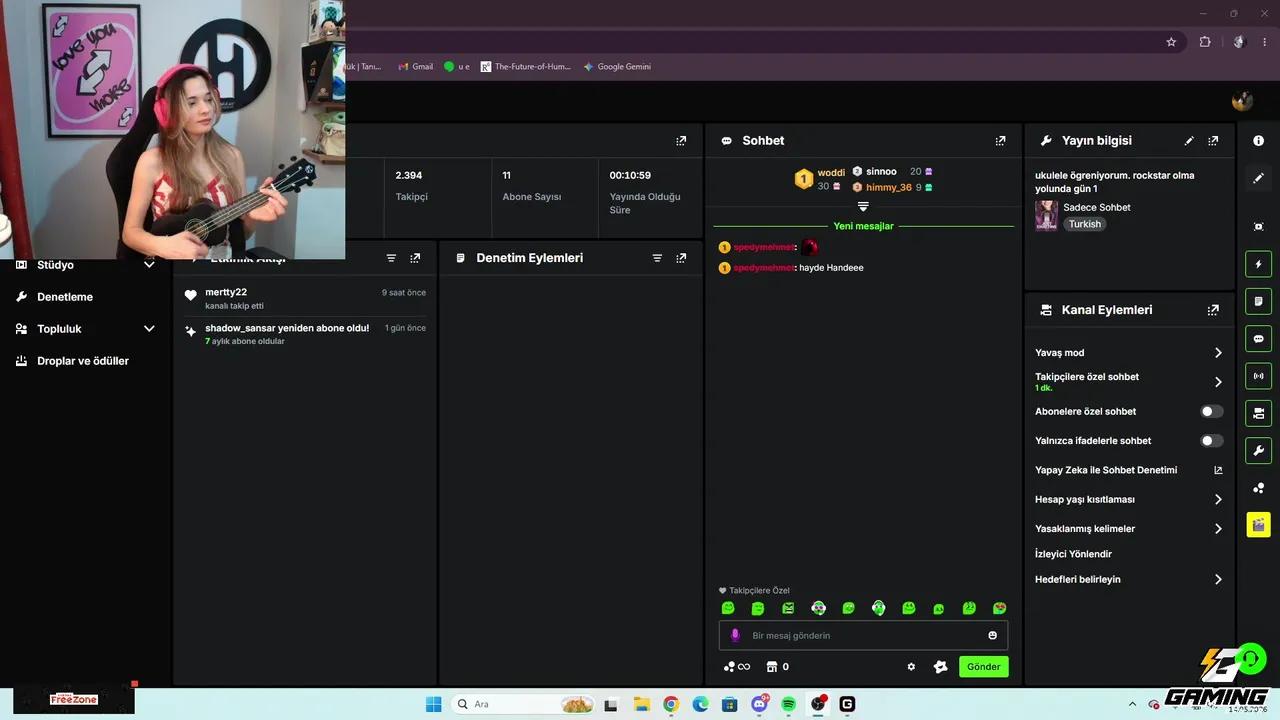Screen dimensions: 1280x720
Task: Open the chat bubble icon in right sidebar
Action: point(1258,338)
